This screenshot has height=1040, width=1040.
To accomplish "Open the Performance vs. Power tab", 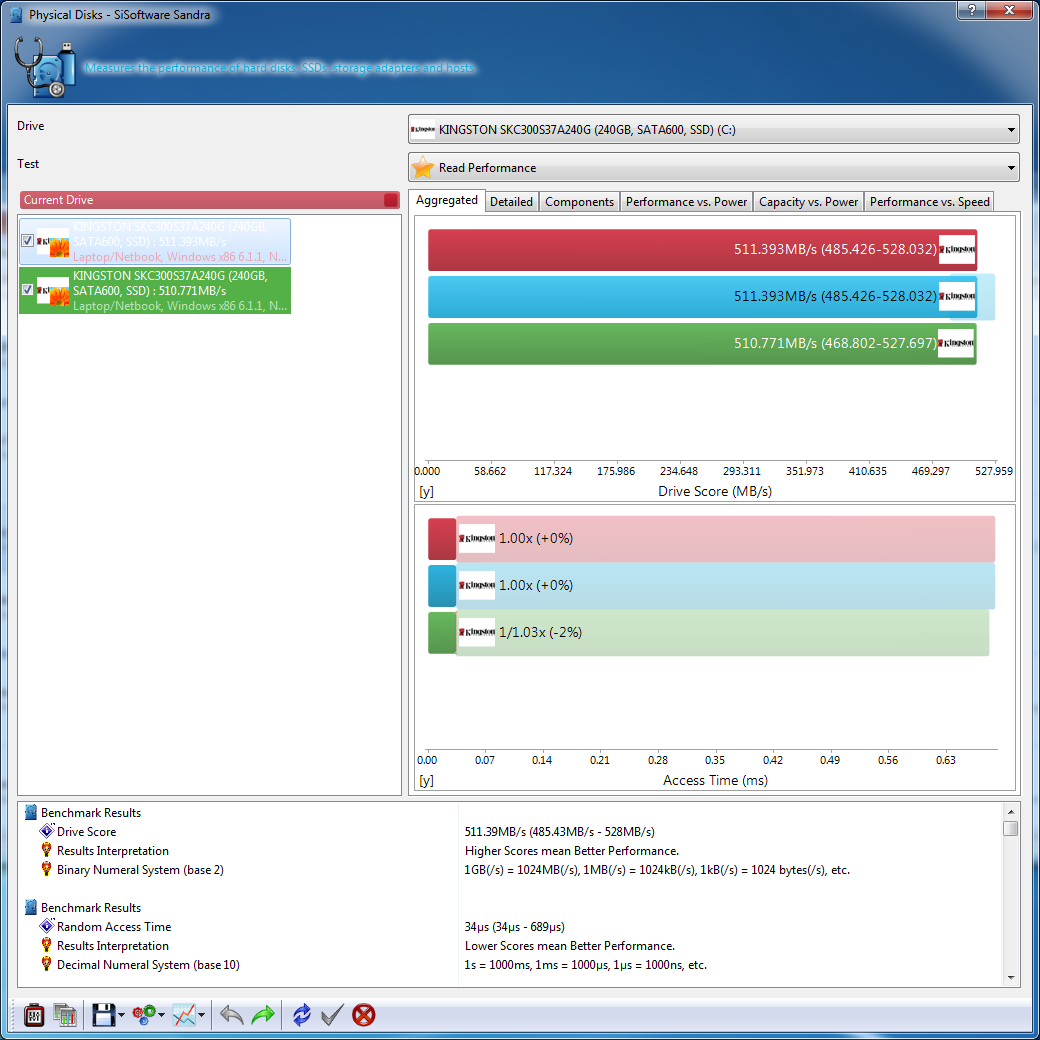I will tap(686, 202).
